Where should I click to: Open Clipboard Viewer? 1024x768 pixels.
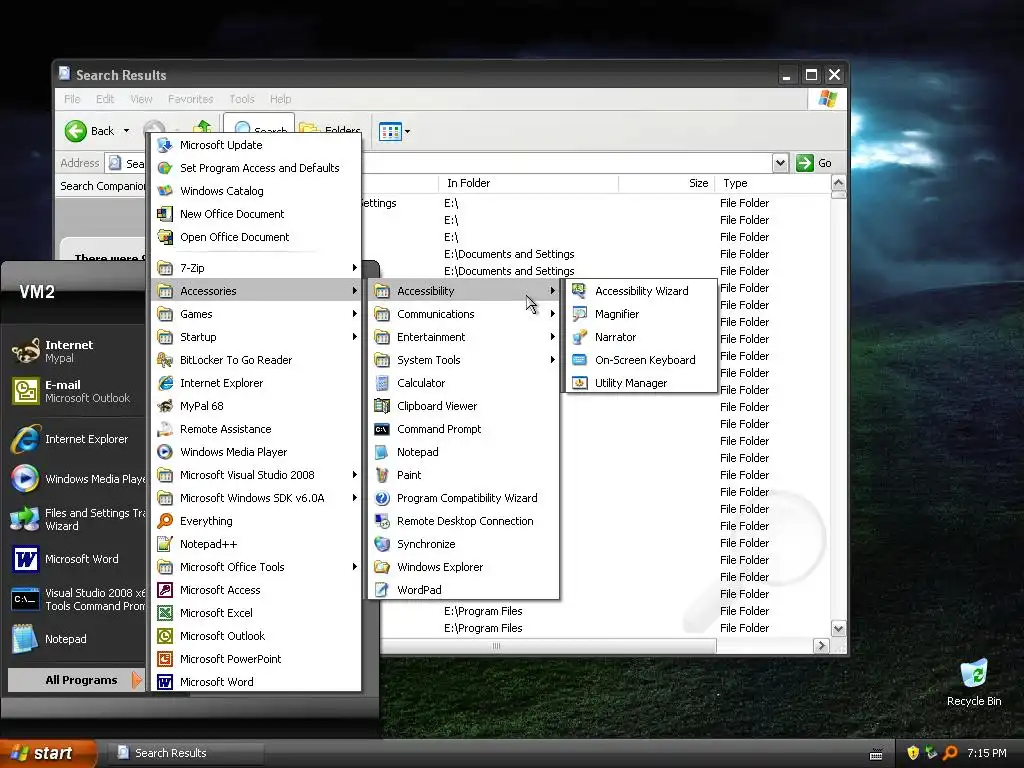[x=462, y=406]
